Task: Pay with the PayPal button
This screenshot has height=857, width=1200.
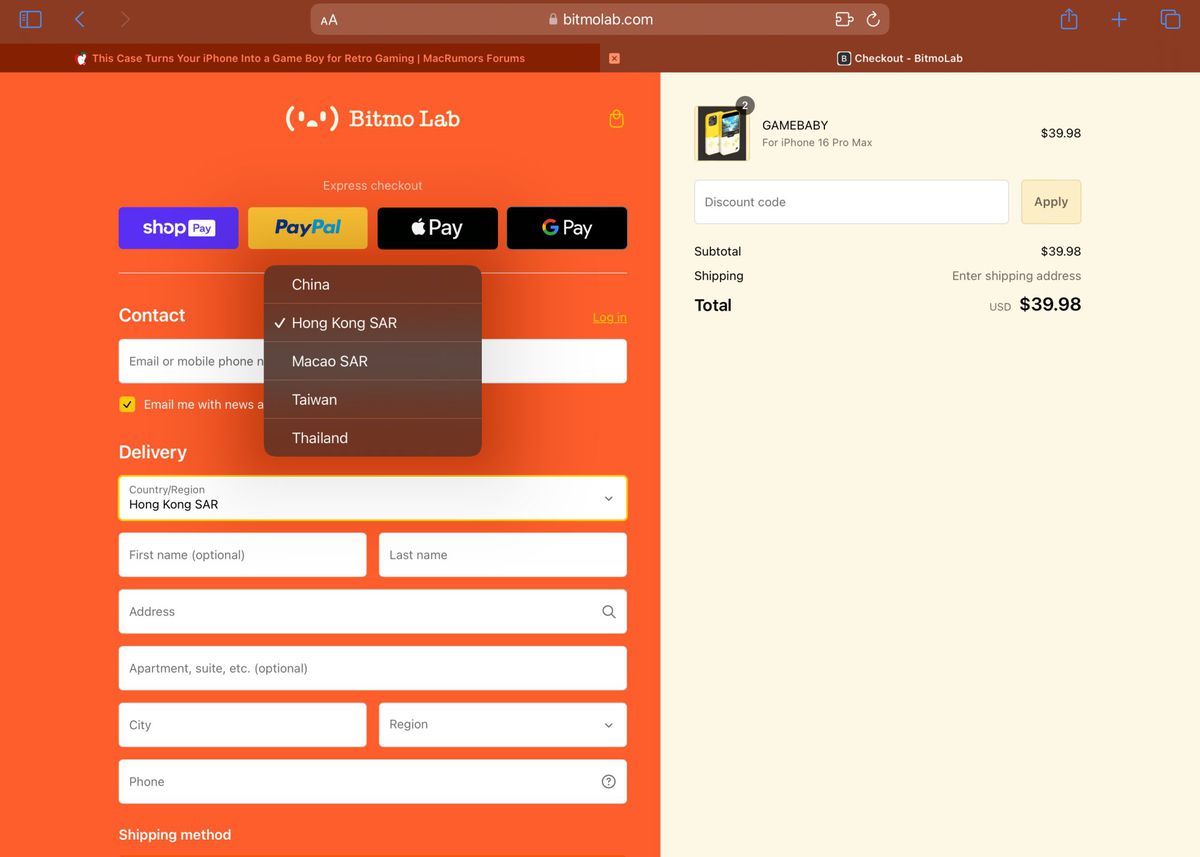Action: point(308,228)
